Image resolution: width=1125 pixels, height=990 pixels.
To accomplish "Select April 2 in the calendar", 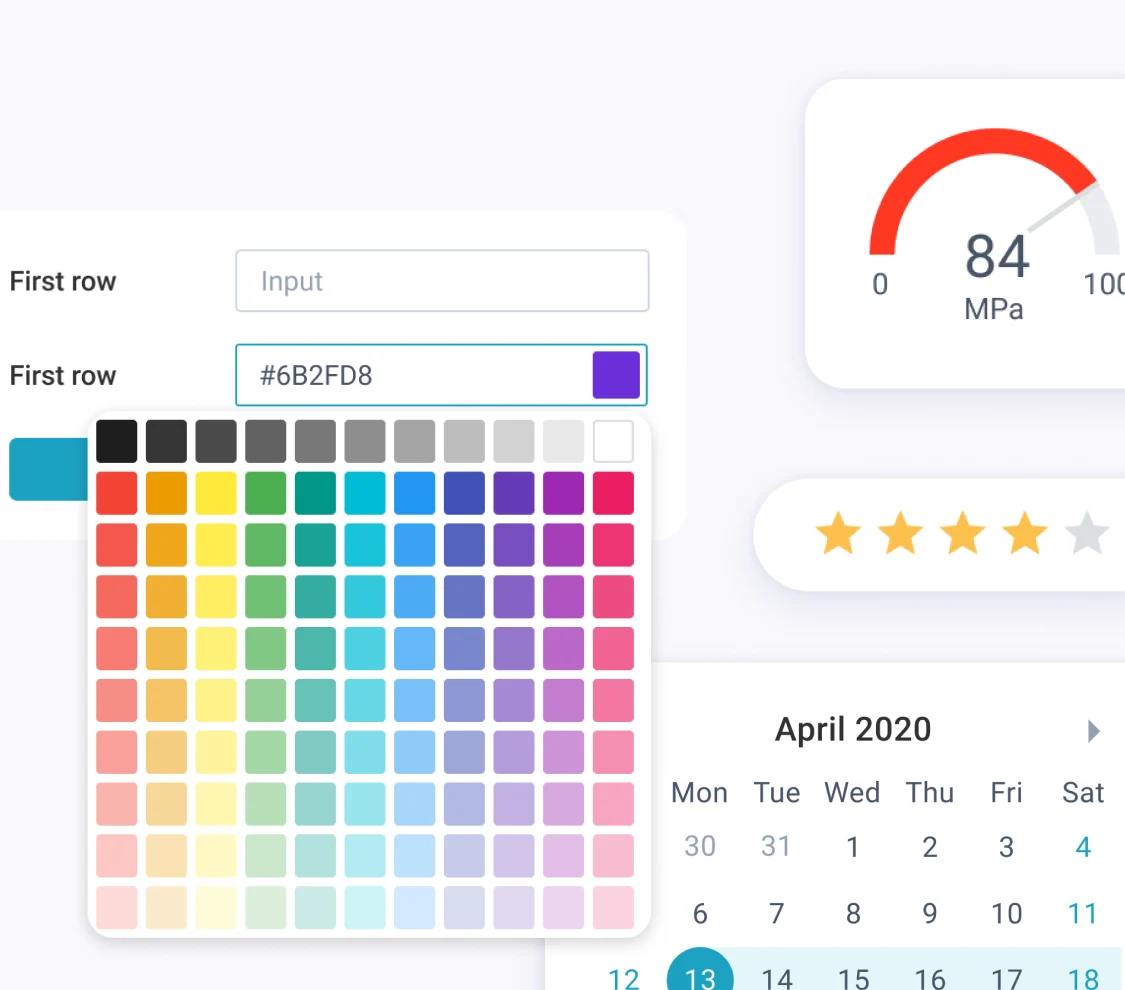I will 930,847.
